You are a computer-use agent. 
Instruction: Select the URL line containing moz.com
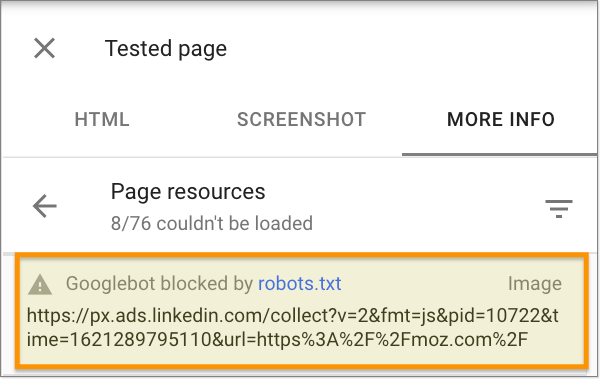277,339
